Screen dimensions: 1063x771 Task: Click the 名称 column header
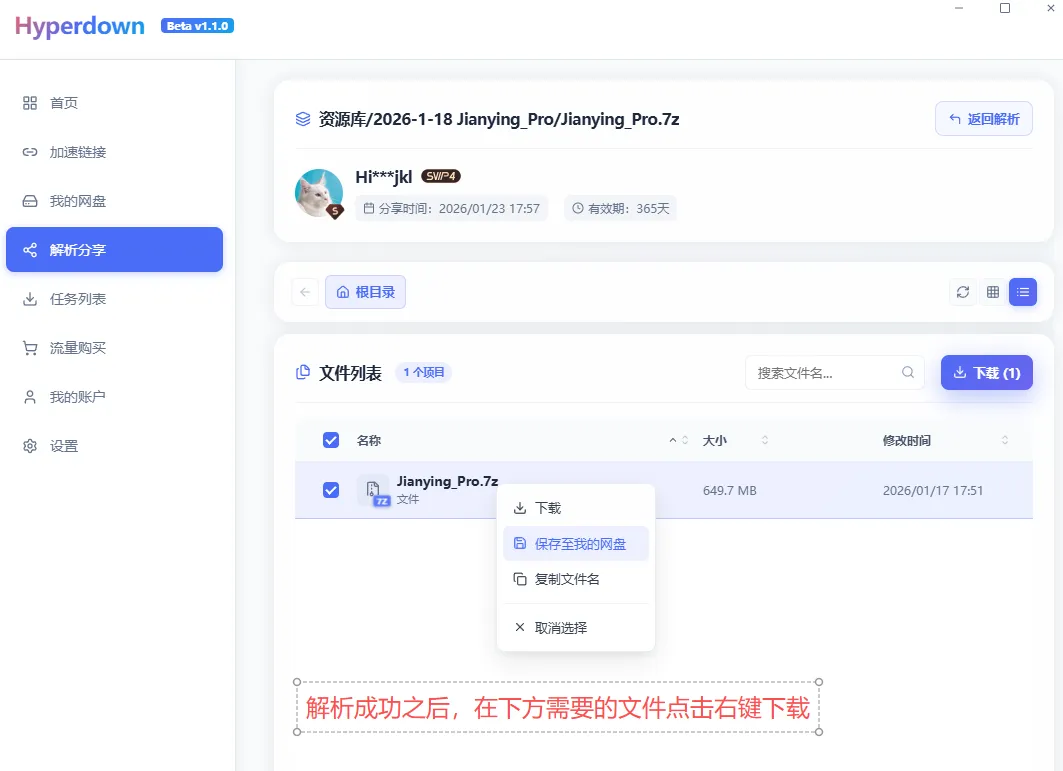pos(369,441)
